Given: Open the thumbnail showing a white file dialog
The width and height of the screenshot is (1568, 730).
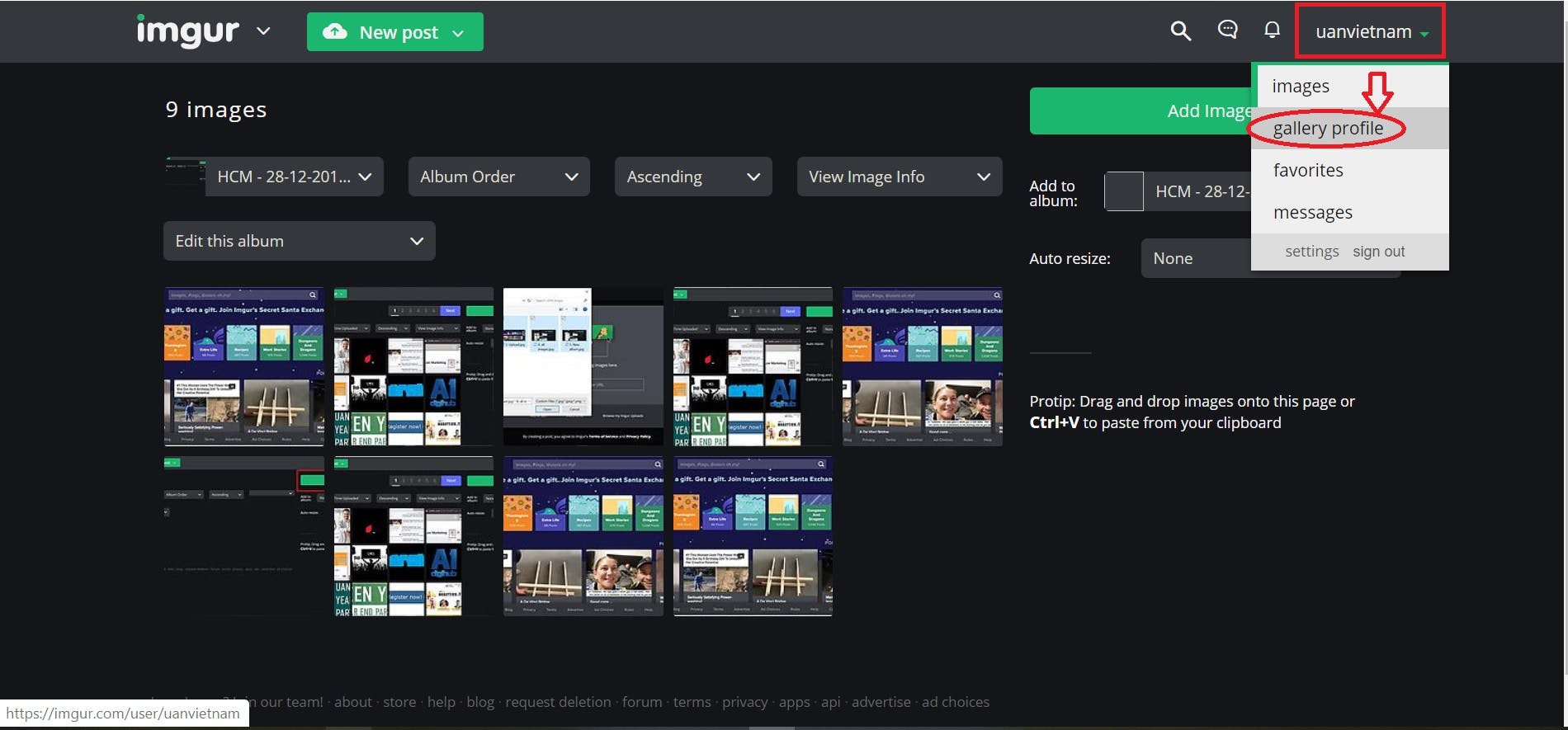Looking at the screenshot, I should [583, 366].
